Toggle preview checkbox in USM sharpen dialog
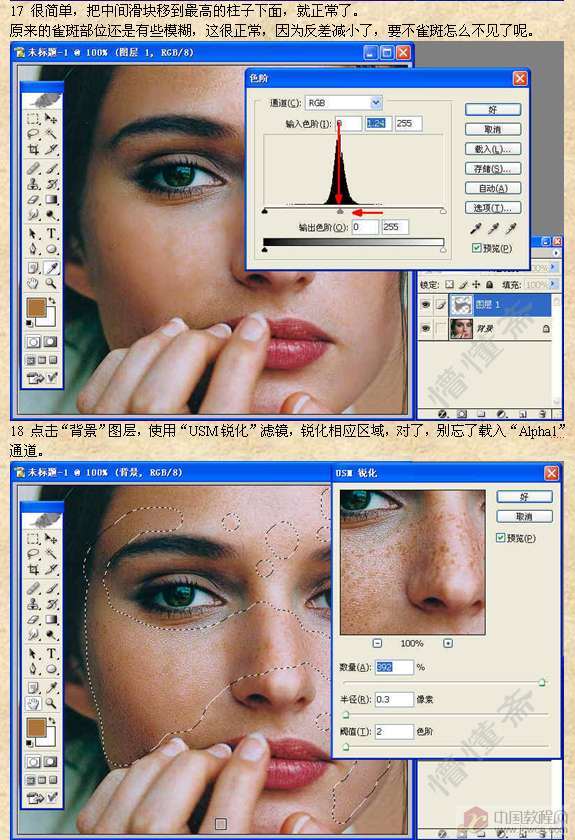 (x=501, y=537)
